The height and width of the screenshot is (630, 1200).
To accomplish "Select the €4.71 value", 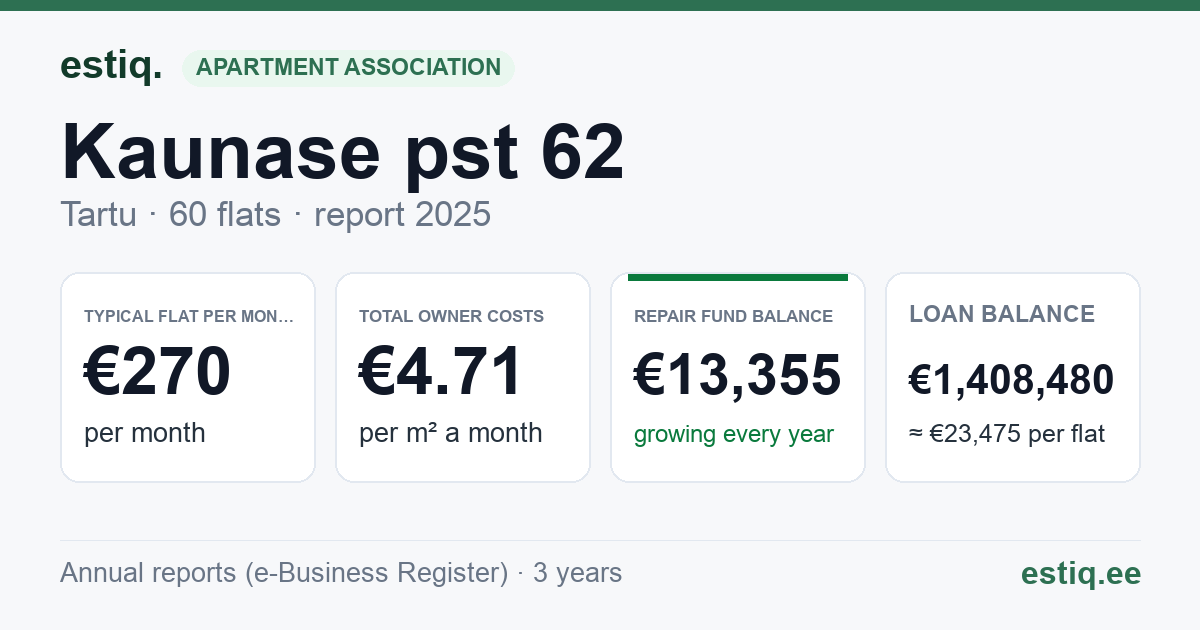I will point(441,371).
